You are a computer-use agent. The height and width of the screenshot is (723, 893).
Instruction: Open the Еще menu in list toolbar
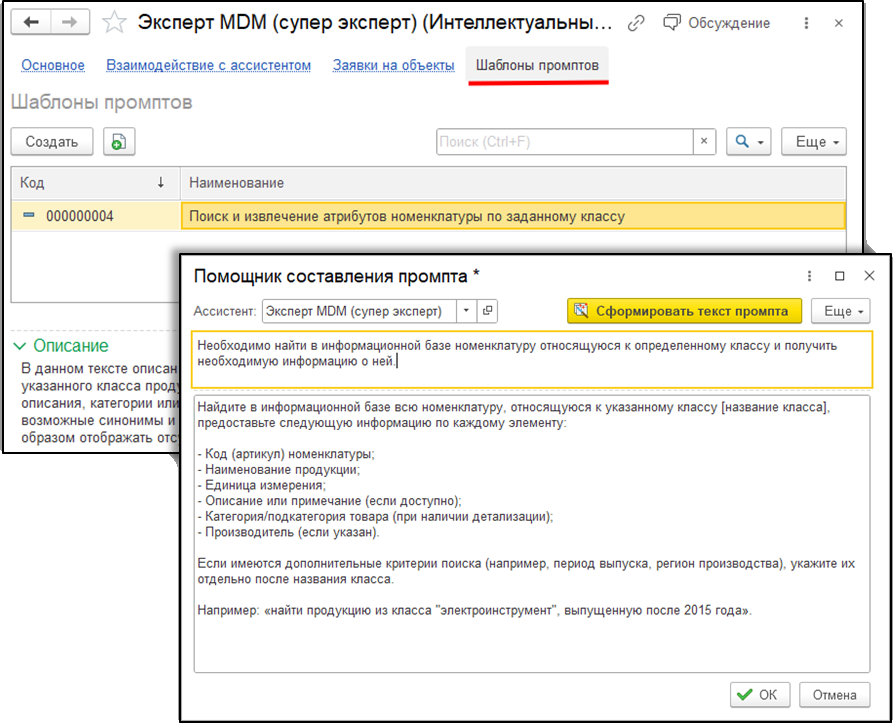click(x=814, y=142)
